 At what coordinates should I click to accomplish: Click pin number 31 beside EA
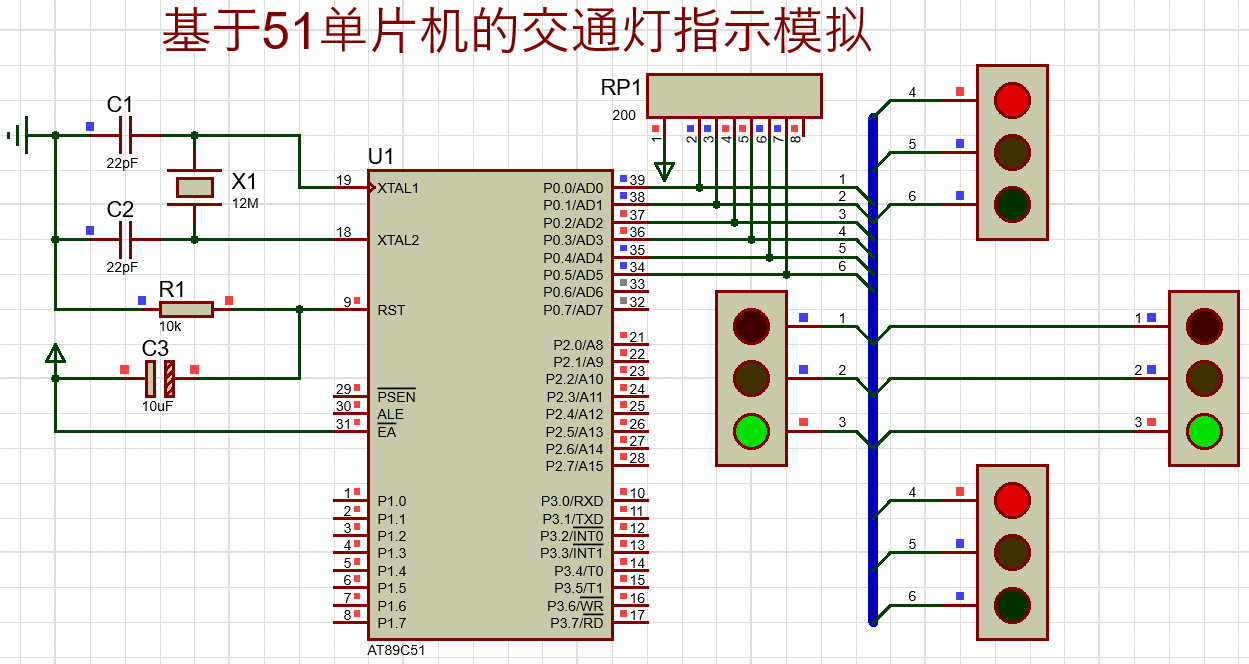[x=344, y=424]
